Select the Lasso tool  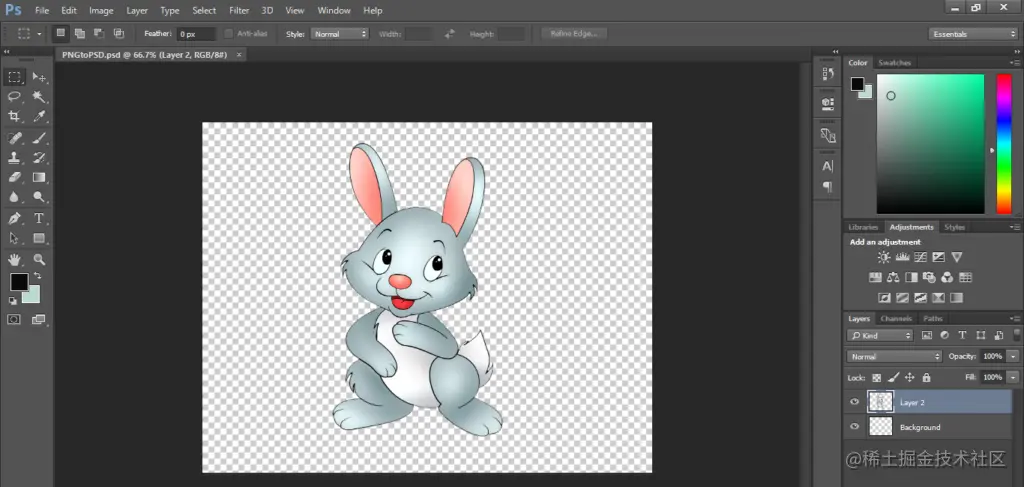point(15,97)
